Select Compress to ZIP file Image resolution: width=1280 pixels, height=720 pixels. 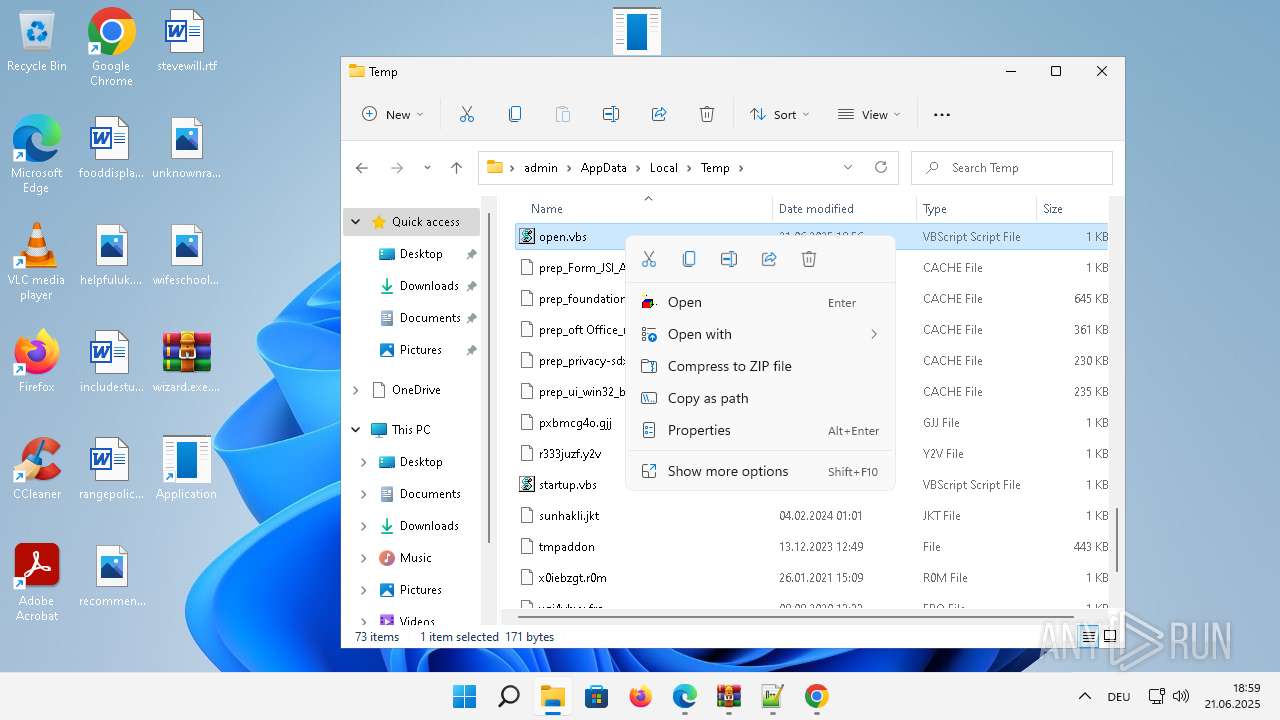tap(760, 366)
